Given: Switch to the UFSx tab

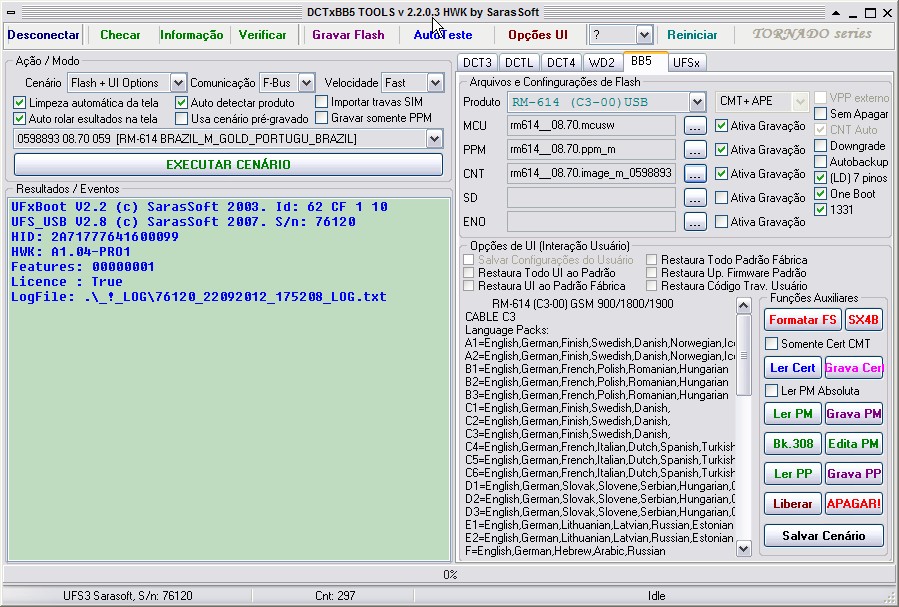Looking at the screenshot, I should coord(686,62).
